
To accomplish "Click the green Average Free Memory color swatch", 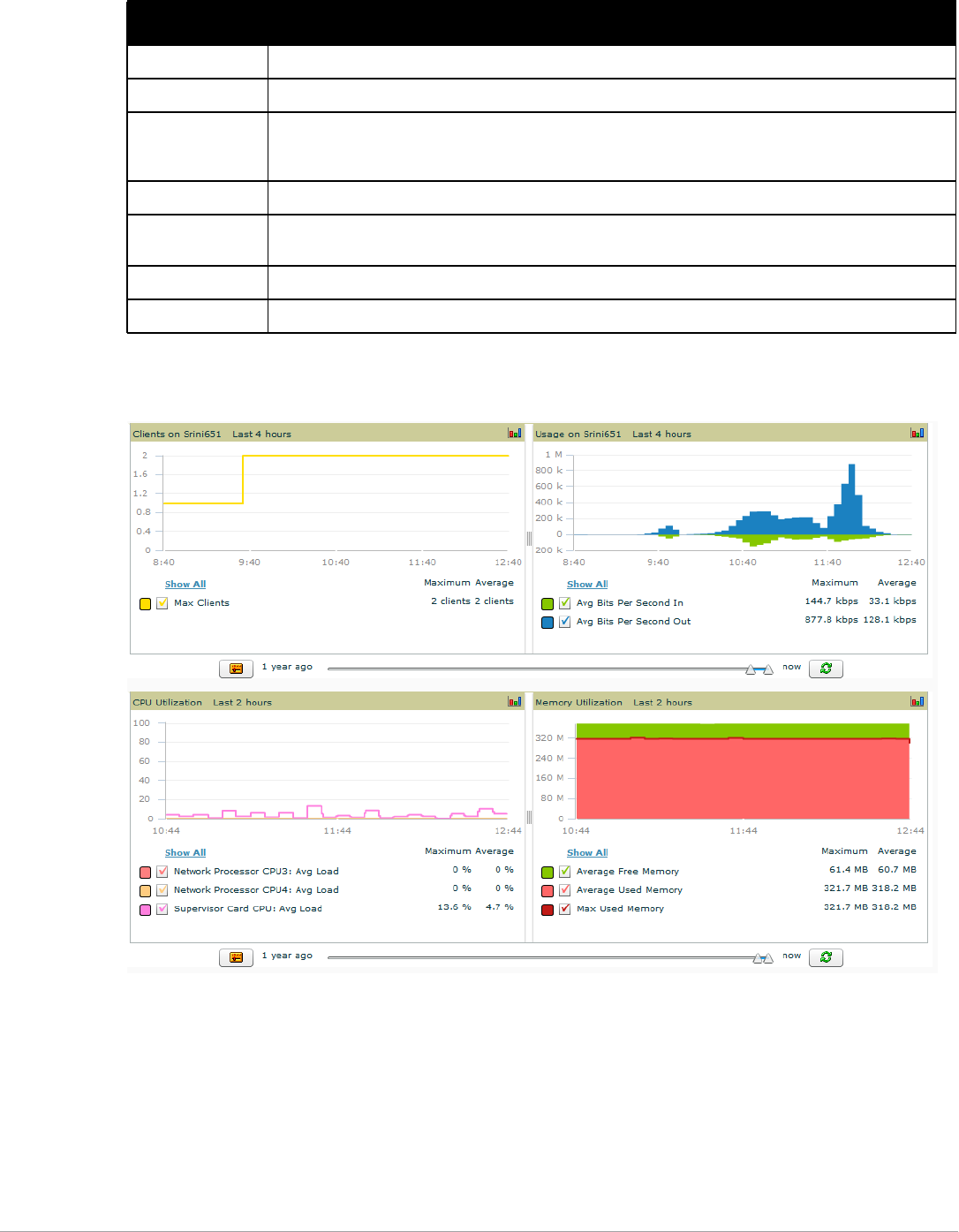I will click(547, 873).
